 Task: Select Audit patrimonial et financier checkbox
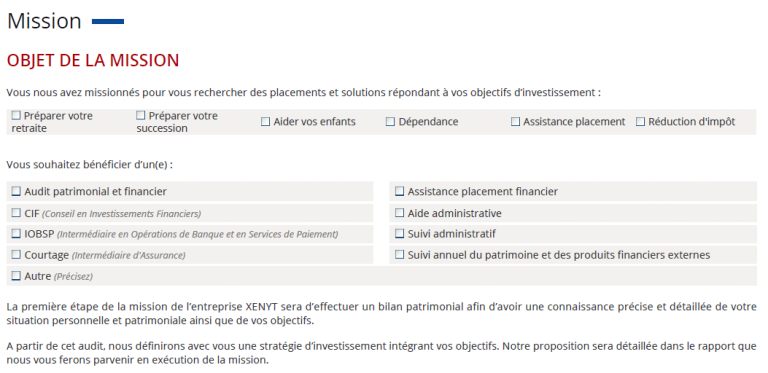pyautogui.click(x=16, y=191)
